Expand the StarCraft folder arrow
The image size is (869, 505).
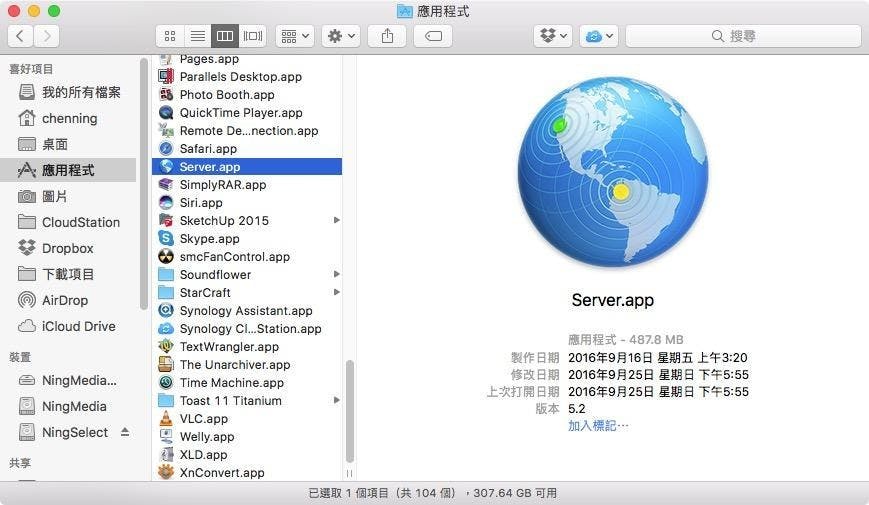[336, 292]
